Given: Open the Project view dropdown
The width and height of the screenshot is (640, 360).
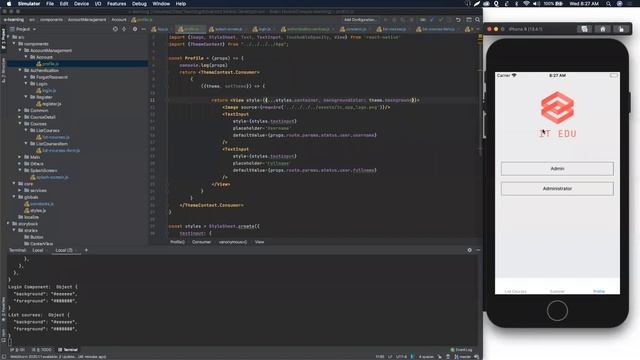Looking at the screenshot, I should point(23,29).
